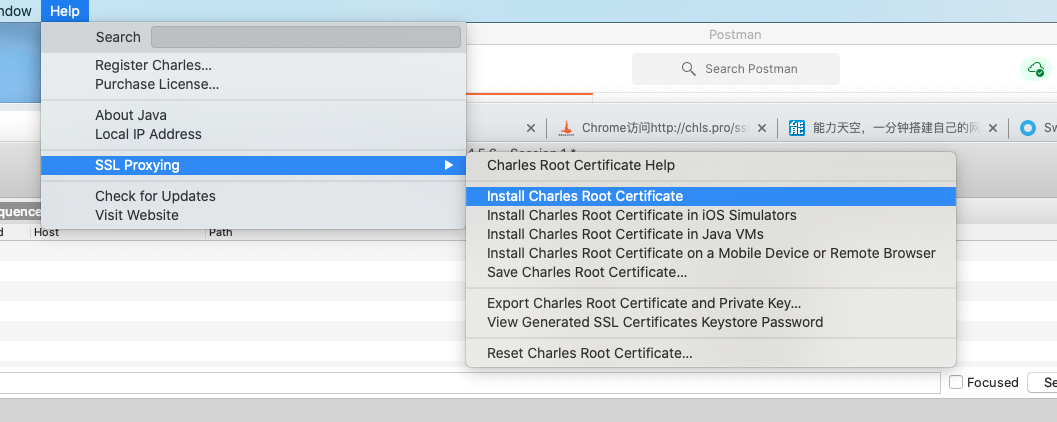The width and height of the screenshot is (1057, 422).
Task: Click the blue circle favicon on the Sw tab
Action: click(x=1028, y=128)
